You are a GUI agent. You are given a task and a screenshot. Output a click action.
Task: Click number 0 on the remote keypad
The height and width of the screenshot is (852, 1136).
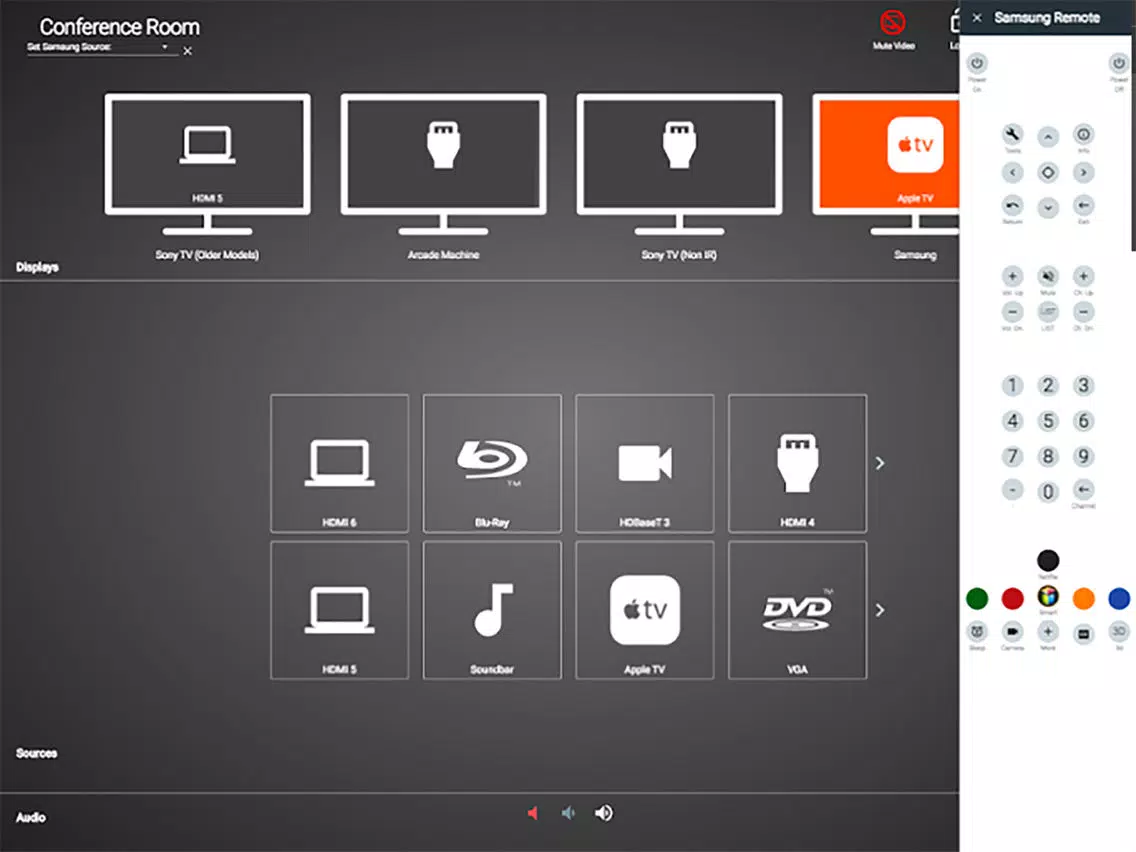point(1048,492)
